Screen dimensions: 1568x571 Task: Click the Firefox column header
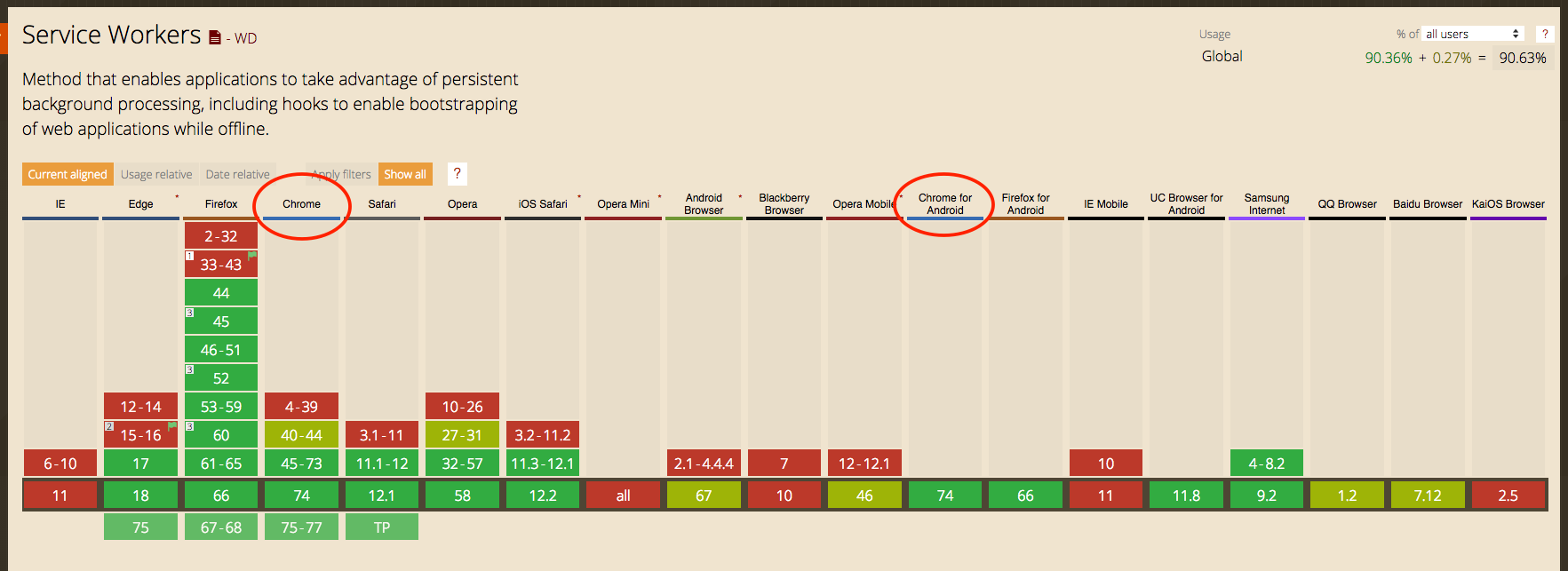pos(221,204)
